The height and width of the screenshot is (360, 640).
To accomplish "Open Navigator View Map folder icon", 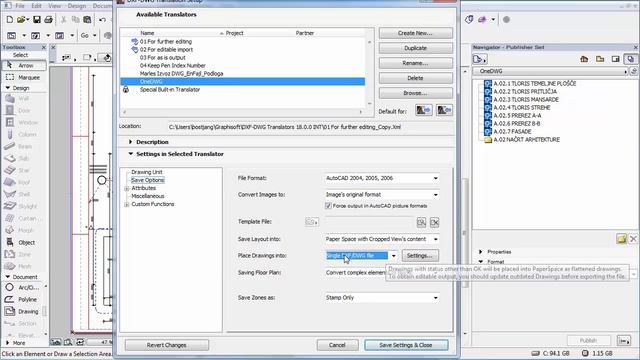I will click(x=600, y=60).
